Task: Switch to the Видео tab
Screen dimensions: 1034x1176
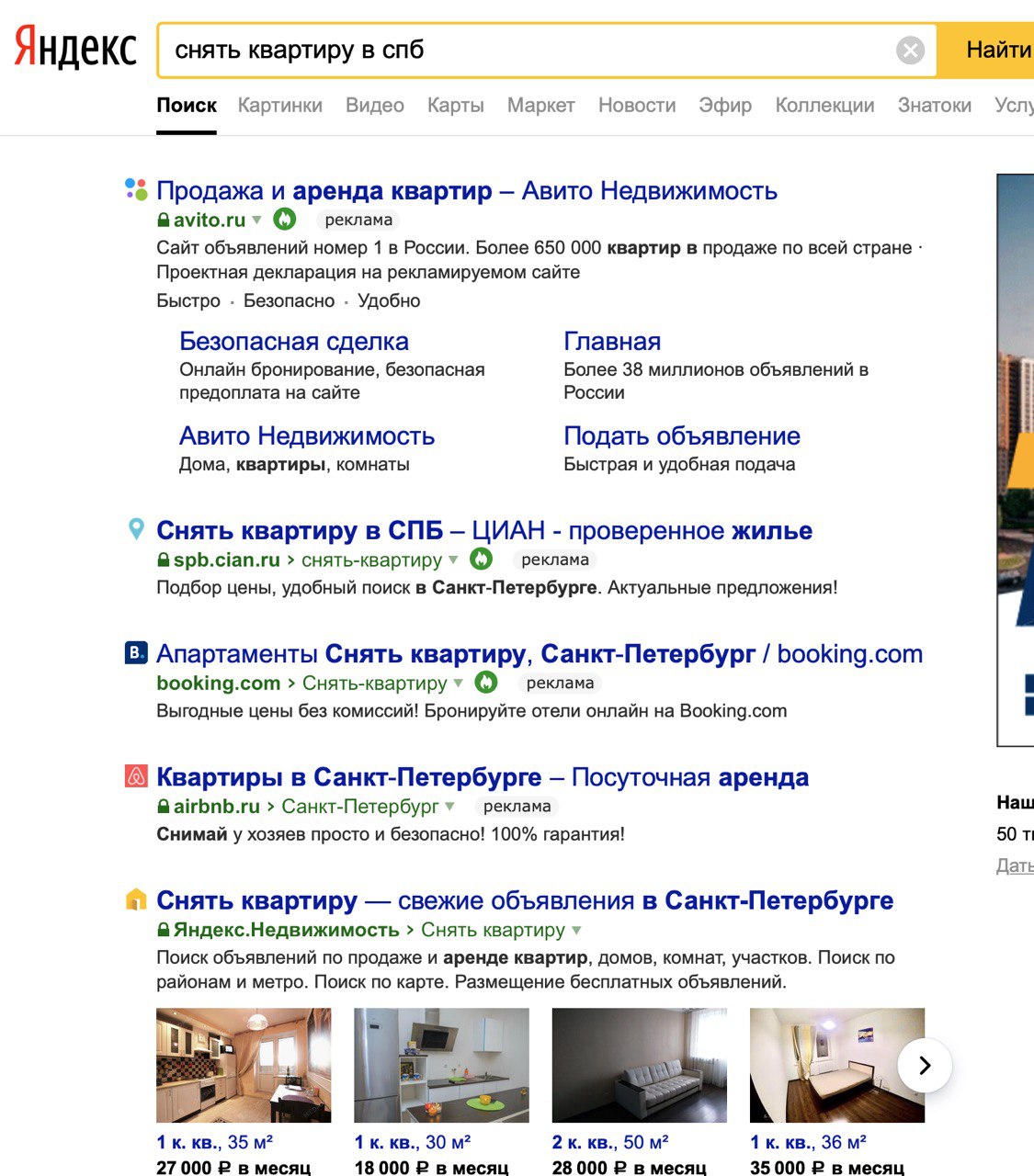Action: pyautogui.click(x=375, y=106)
